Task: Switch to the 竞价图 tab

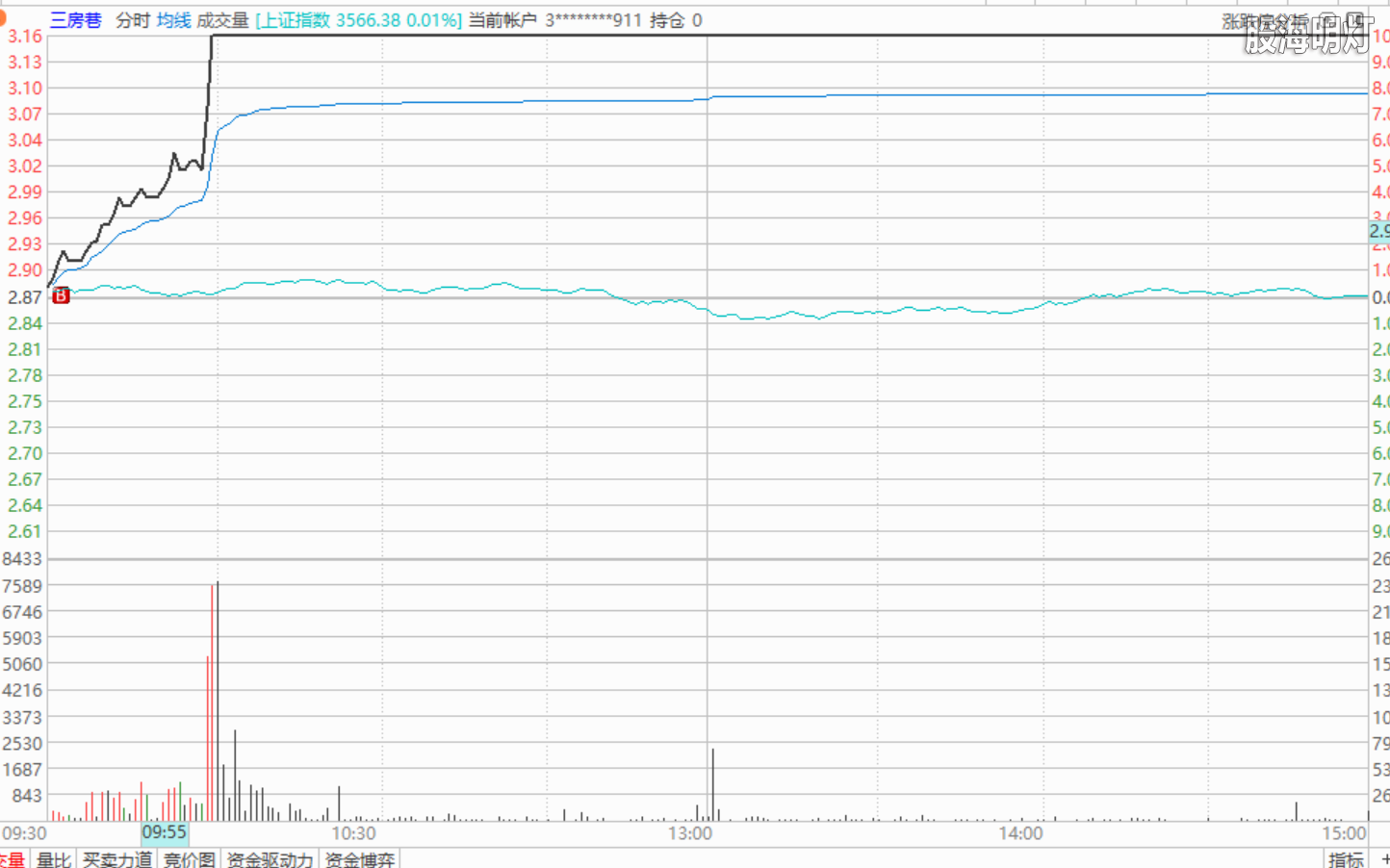Action: tap(189, 858)
